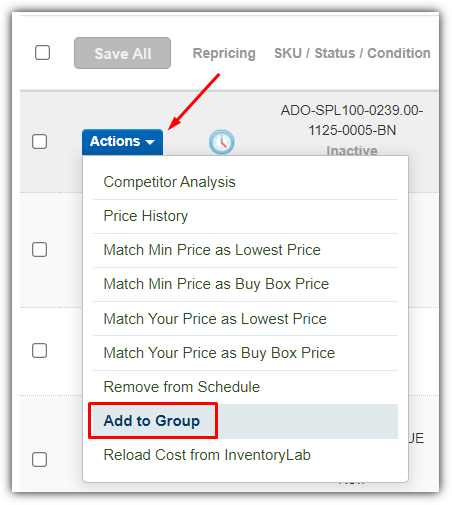Choose Competitor Analysis from Actions menu
Screen dimensions: 452x505
[x=245, y=182]
